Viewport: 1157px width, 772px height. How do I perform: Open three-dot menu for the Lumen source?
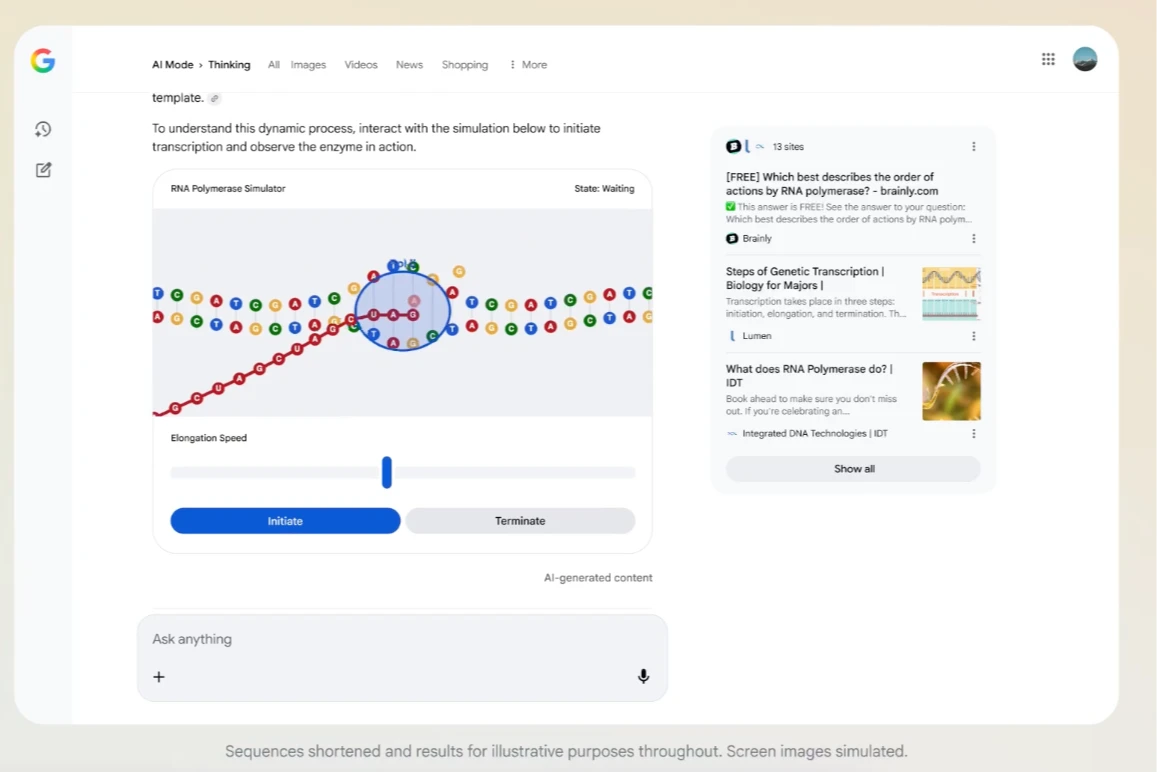click(973, 336)
